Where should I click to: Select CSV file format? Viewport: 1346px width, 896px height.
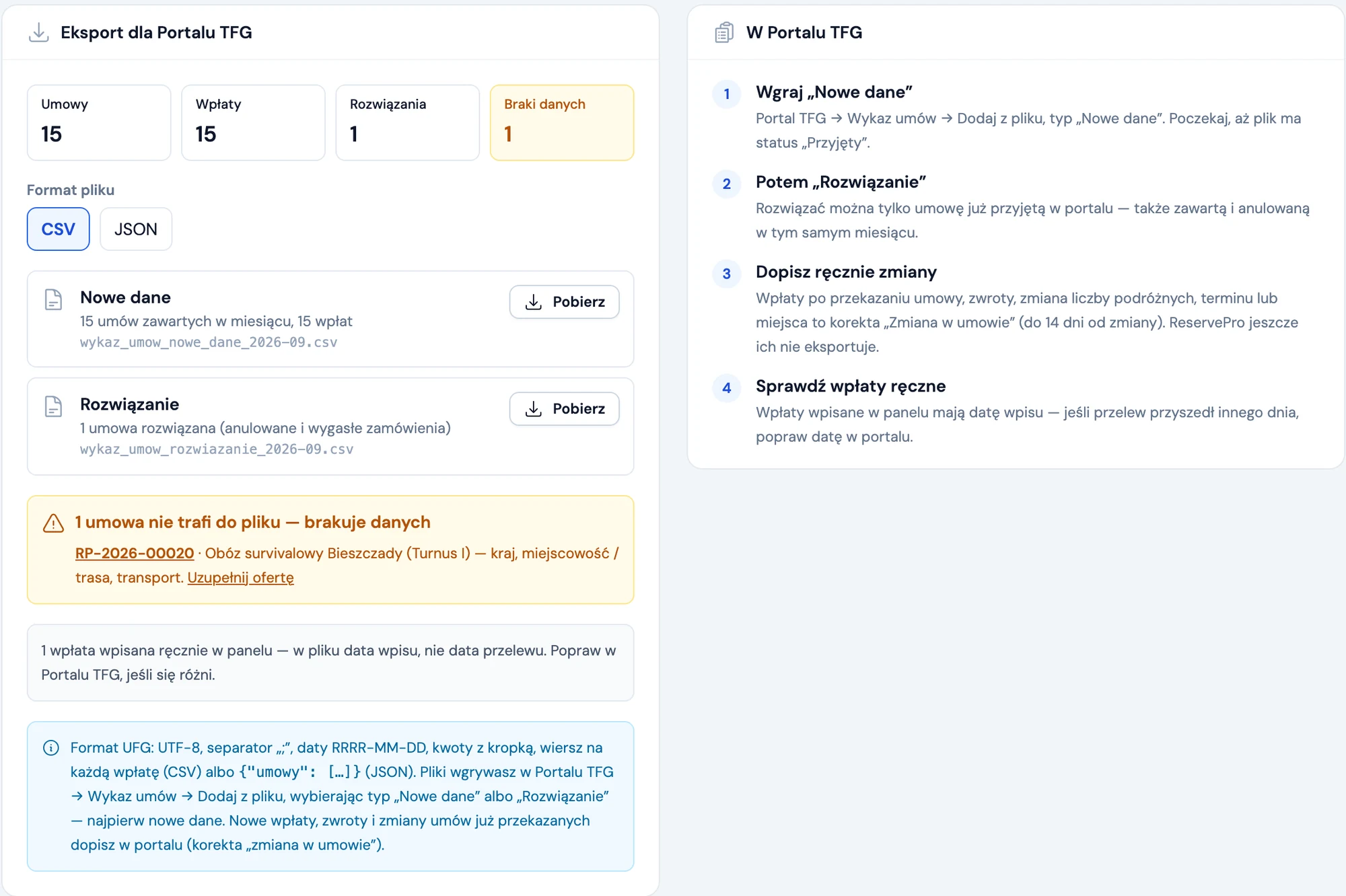click(58, 229)
